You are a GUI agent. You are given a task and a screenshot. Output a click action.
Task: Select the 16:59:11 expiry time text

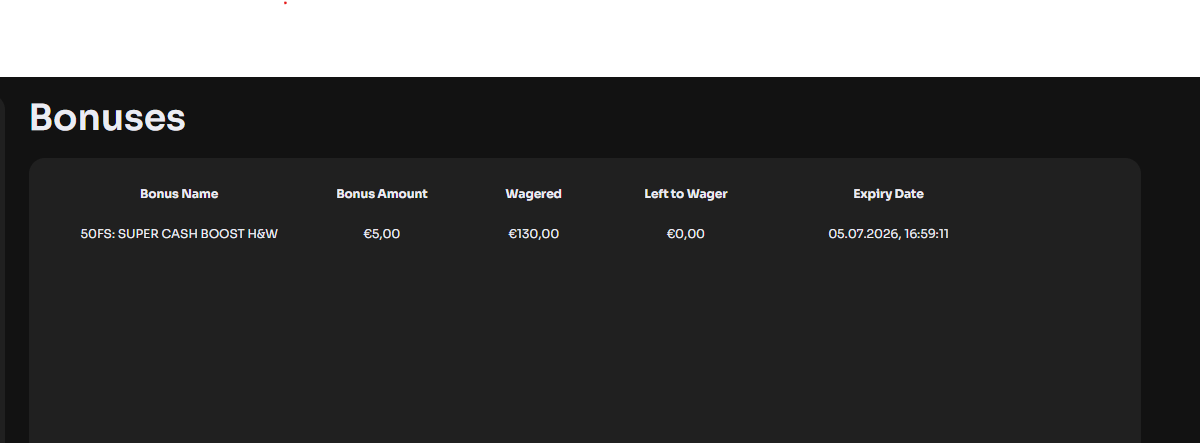click(x=926, y=234)
